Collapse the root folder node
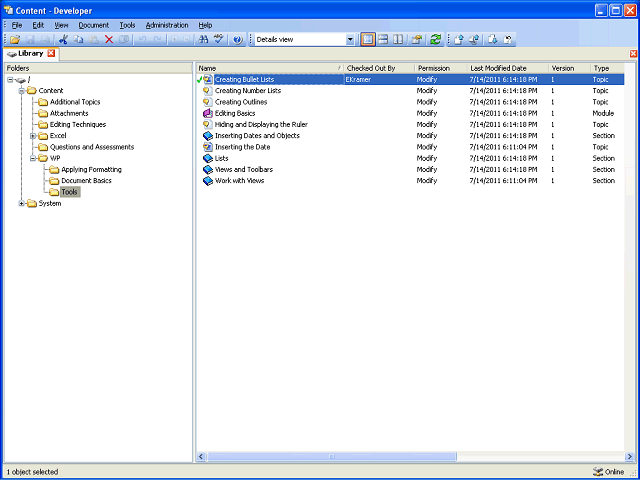640x480 pixels. (10, 80)
